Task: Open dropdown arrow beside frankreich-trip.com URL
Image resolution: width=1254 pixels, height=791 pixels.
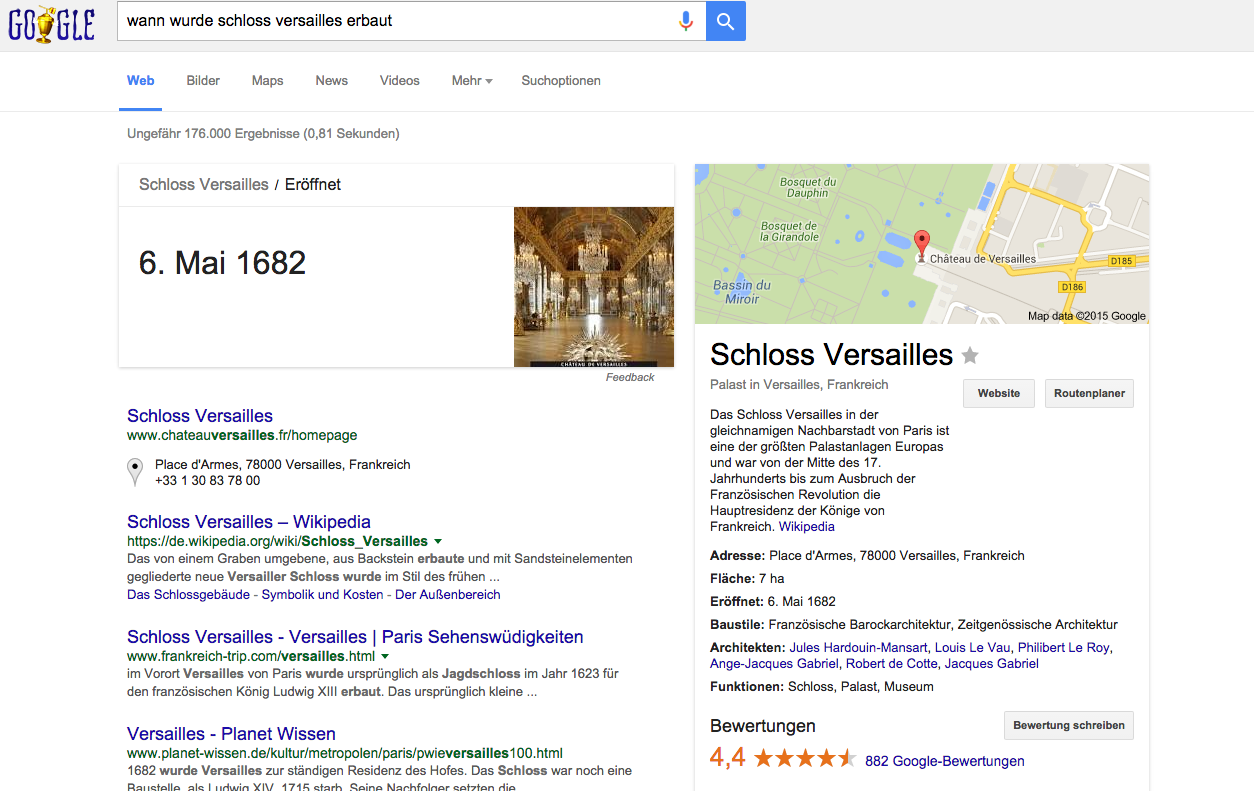Action: click(x=385, y=656)
